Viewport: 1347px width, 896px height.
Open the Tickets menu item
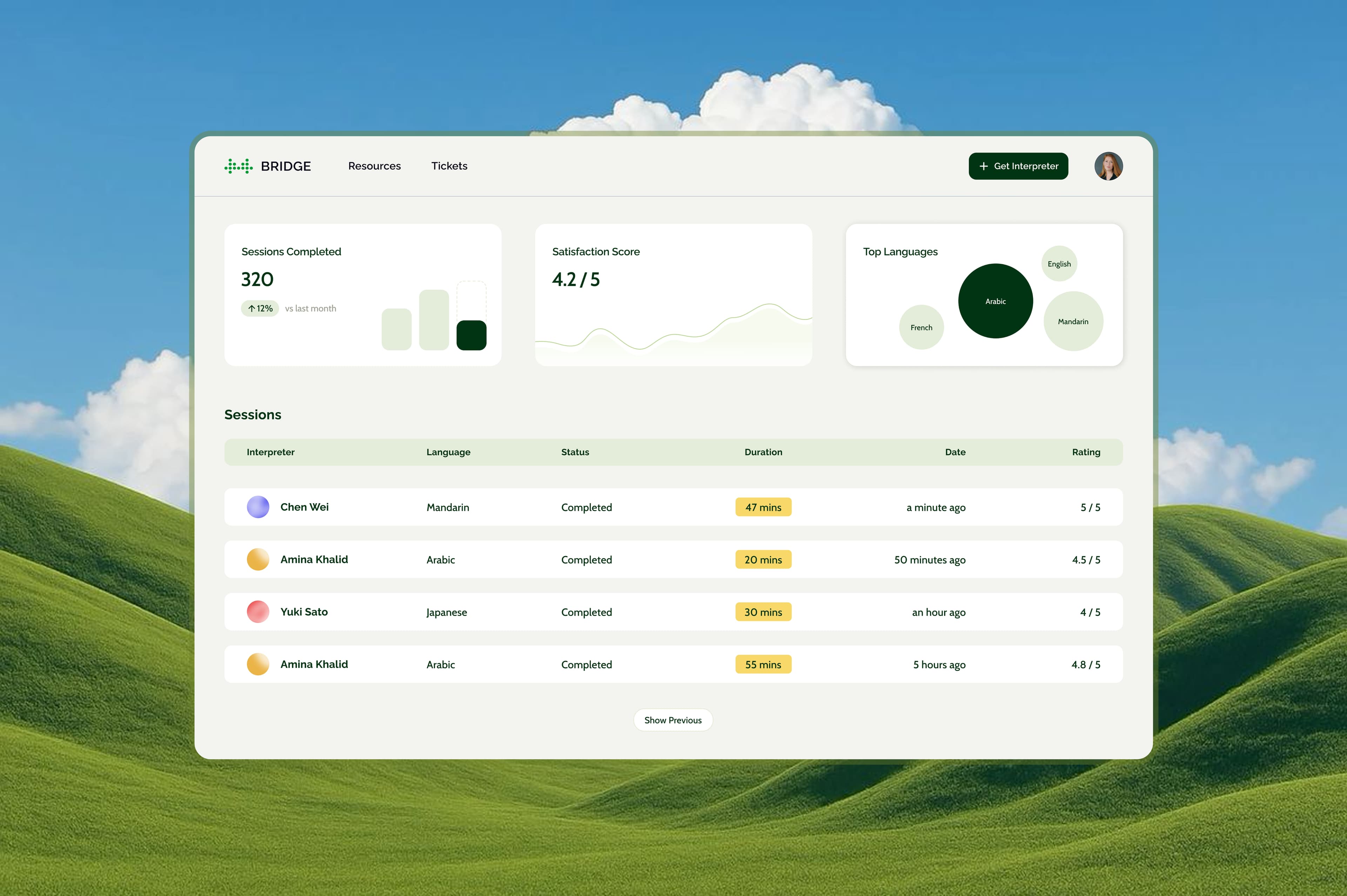449,166
